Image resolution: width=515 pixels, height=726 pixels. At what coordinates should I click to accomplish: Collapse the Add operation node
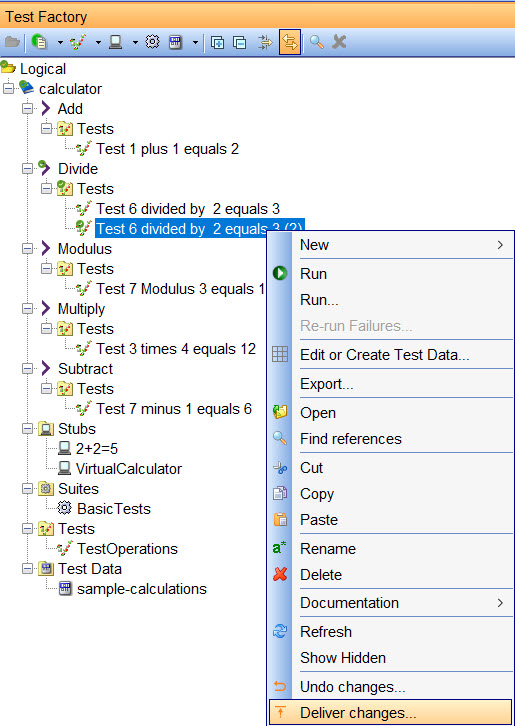(x=28, y=109)
